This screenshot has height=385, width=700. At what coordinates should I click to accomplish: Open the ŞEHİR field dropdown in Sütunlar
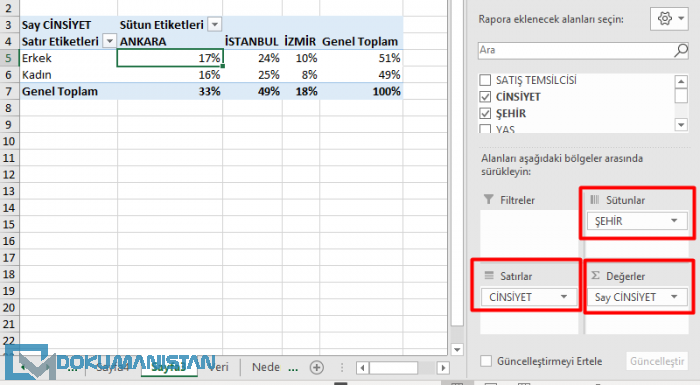click(x=674, y=221)
